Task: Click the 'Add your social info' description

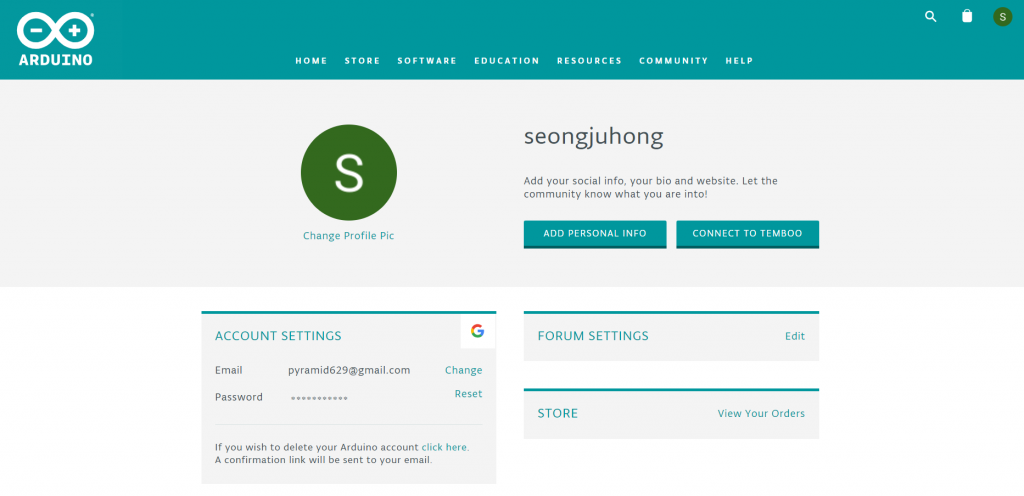Action: [650, 187]
